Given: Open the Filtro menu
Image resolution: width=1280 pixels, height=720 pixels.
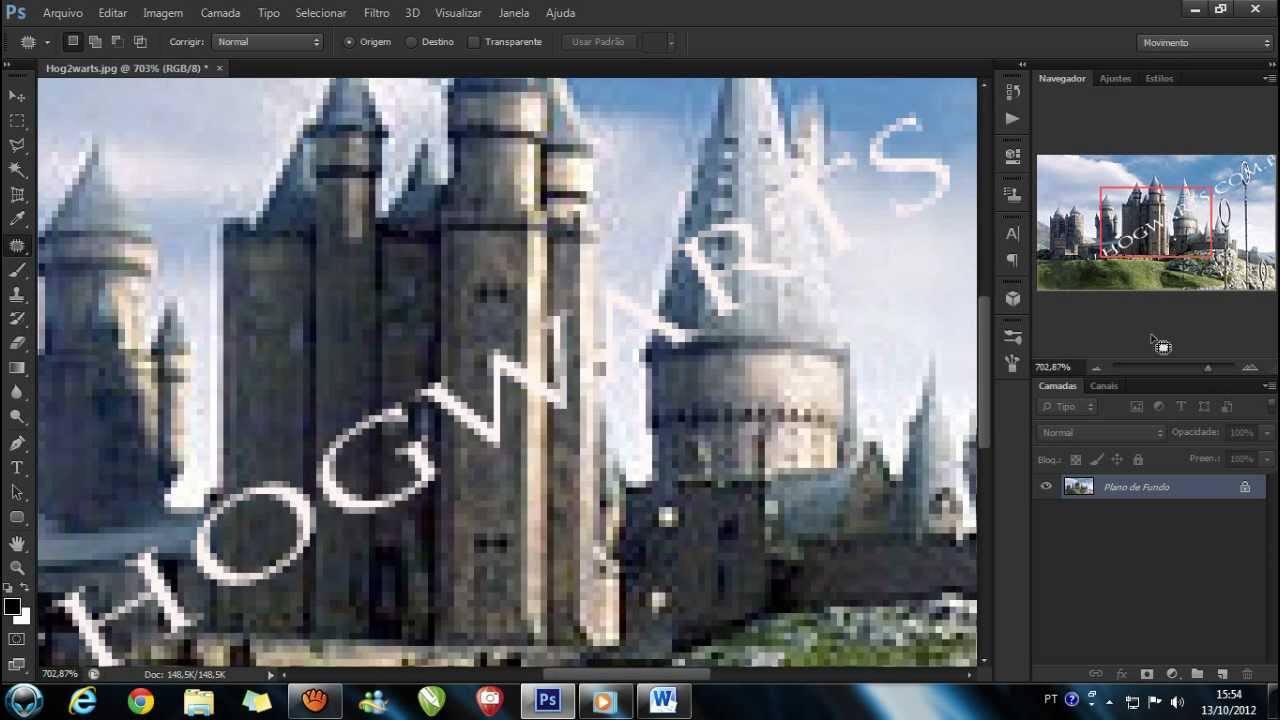Looking at the screenshot, I should [x=377, y=13].
